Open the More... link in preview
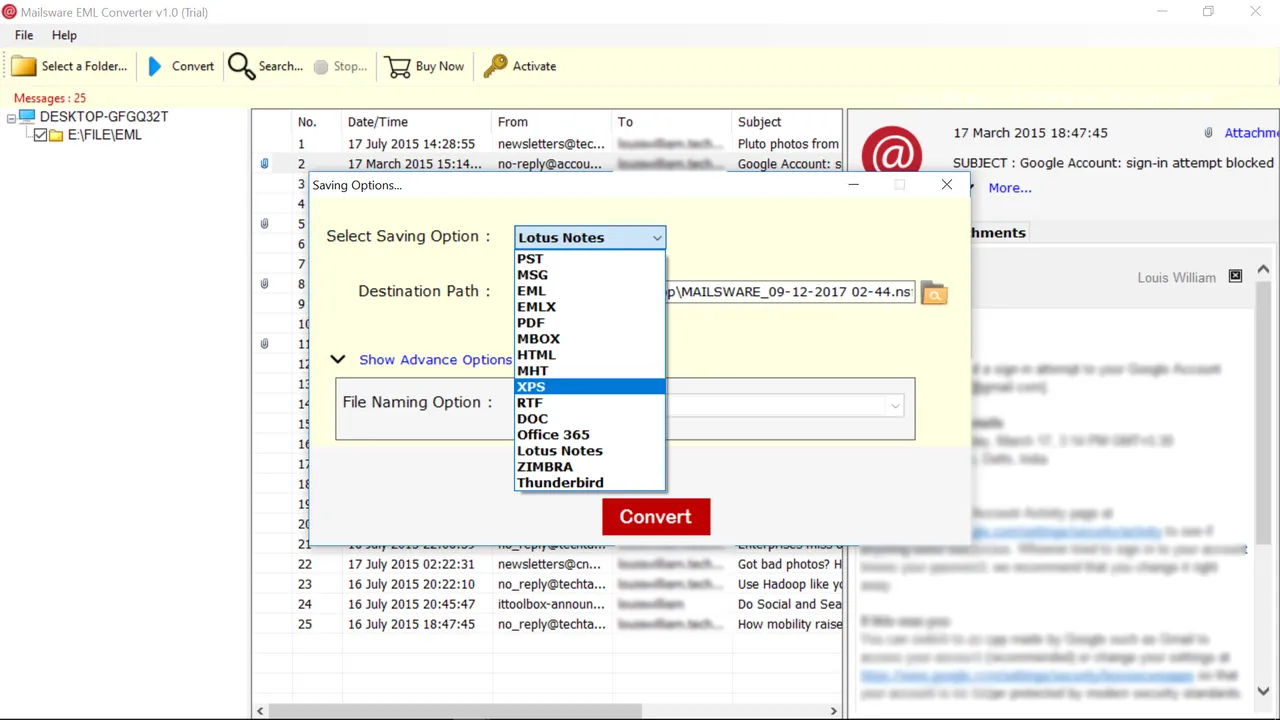Image resolution: width=1280 pixels, height=720 pixels. (x=1010, y=187)
